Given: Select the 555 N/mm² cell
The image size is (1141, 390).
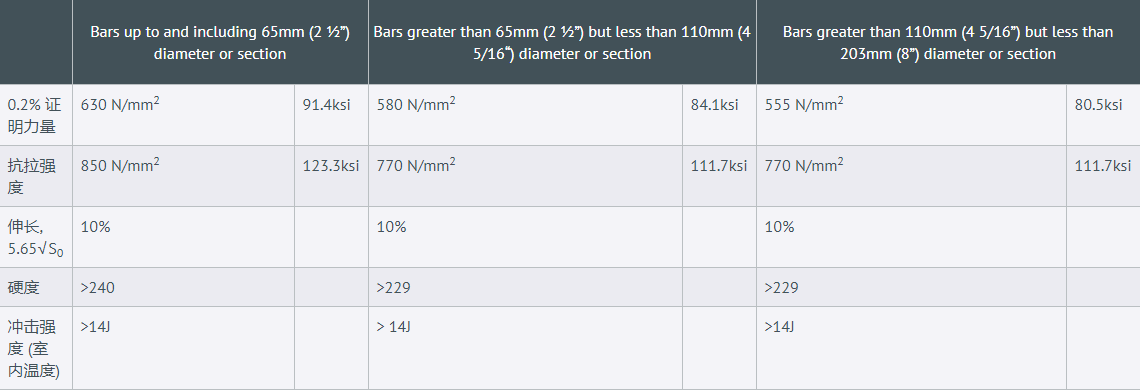Looking at the screenshot, I should pyautogui.click(x=912, y=115).
